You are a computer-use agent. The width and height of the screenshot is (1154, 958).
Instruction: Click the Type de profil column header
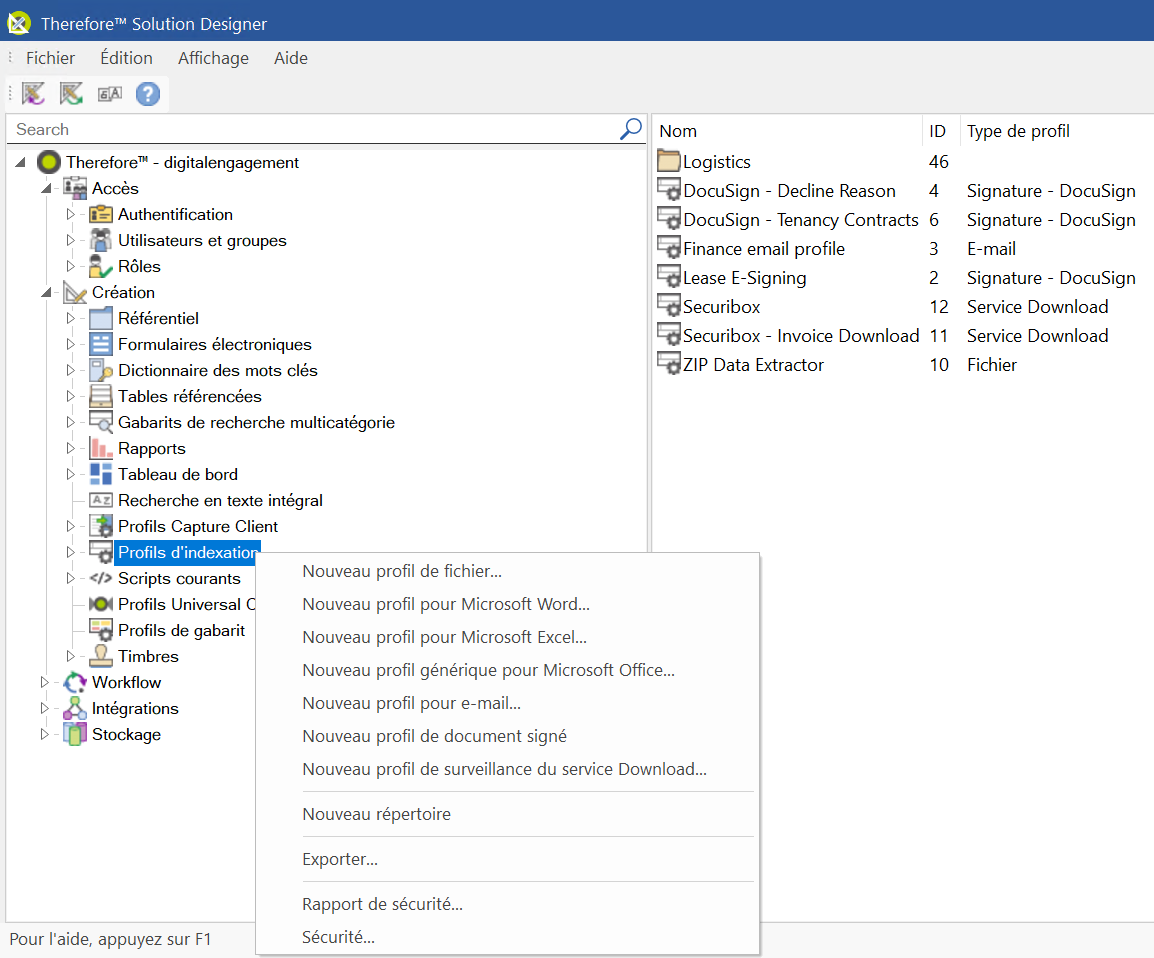[x=1057, y=131]
